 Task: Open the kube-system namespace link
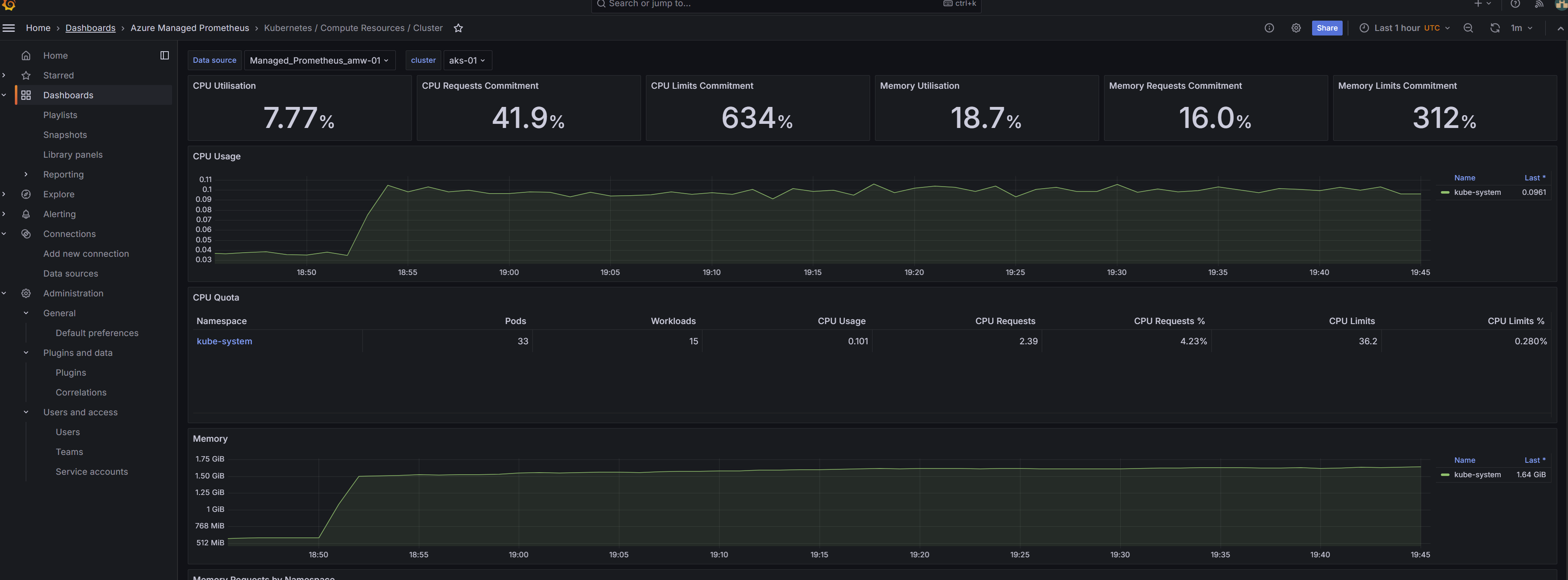[224, 341]
